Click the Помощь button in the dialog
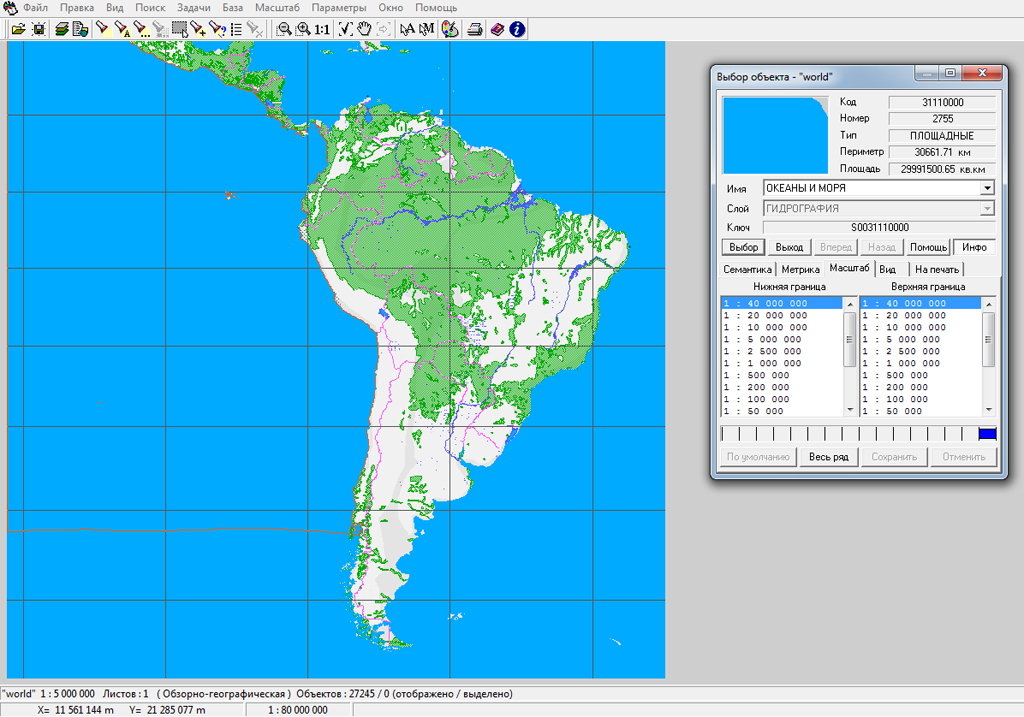 point(928,247)
